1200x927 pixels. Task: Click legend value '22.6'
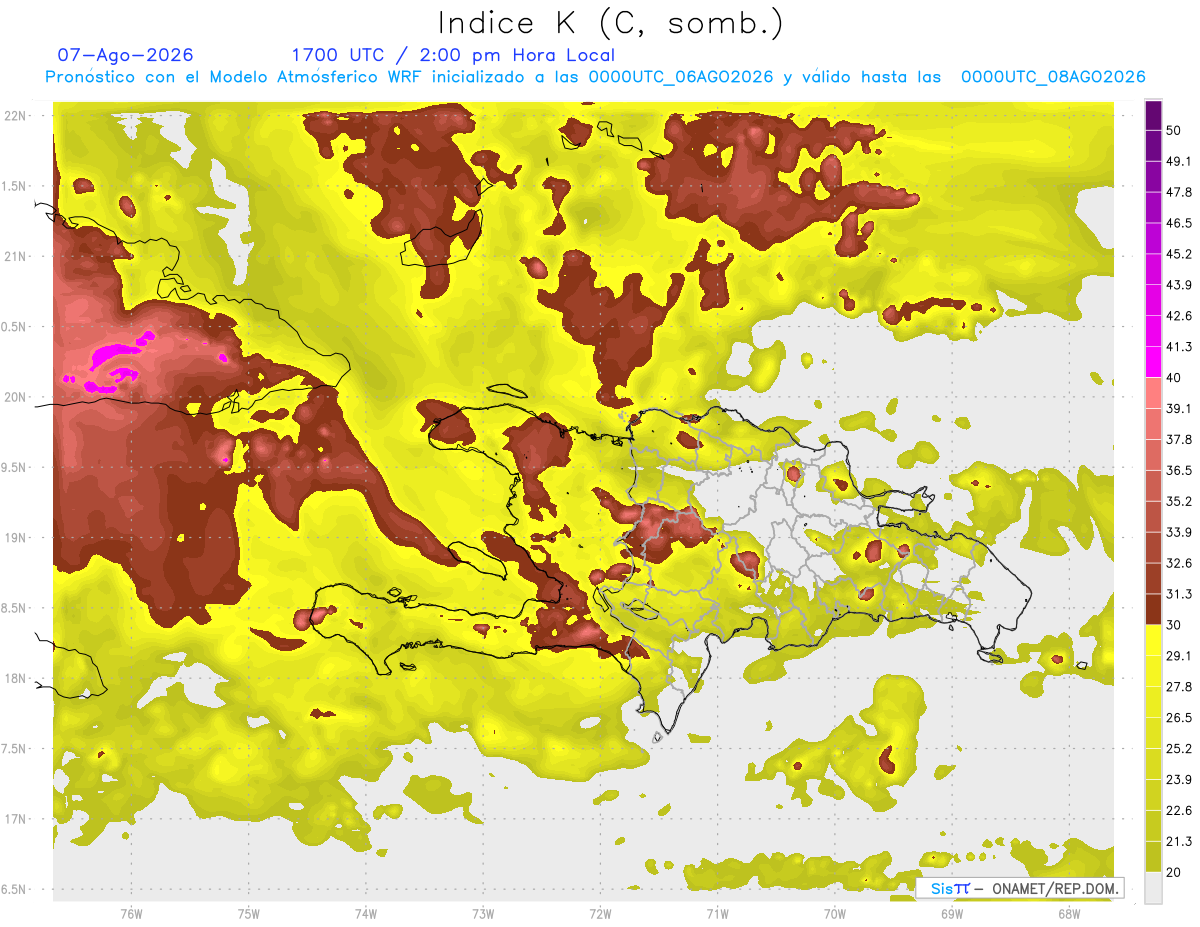1178,810
